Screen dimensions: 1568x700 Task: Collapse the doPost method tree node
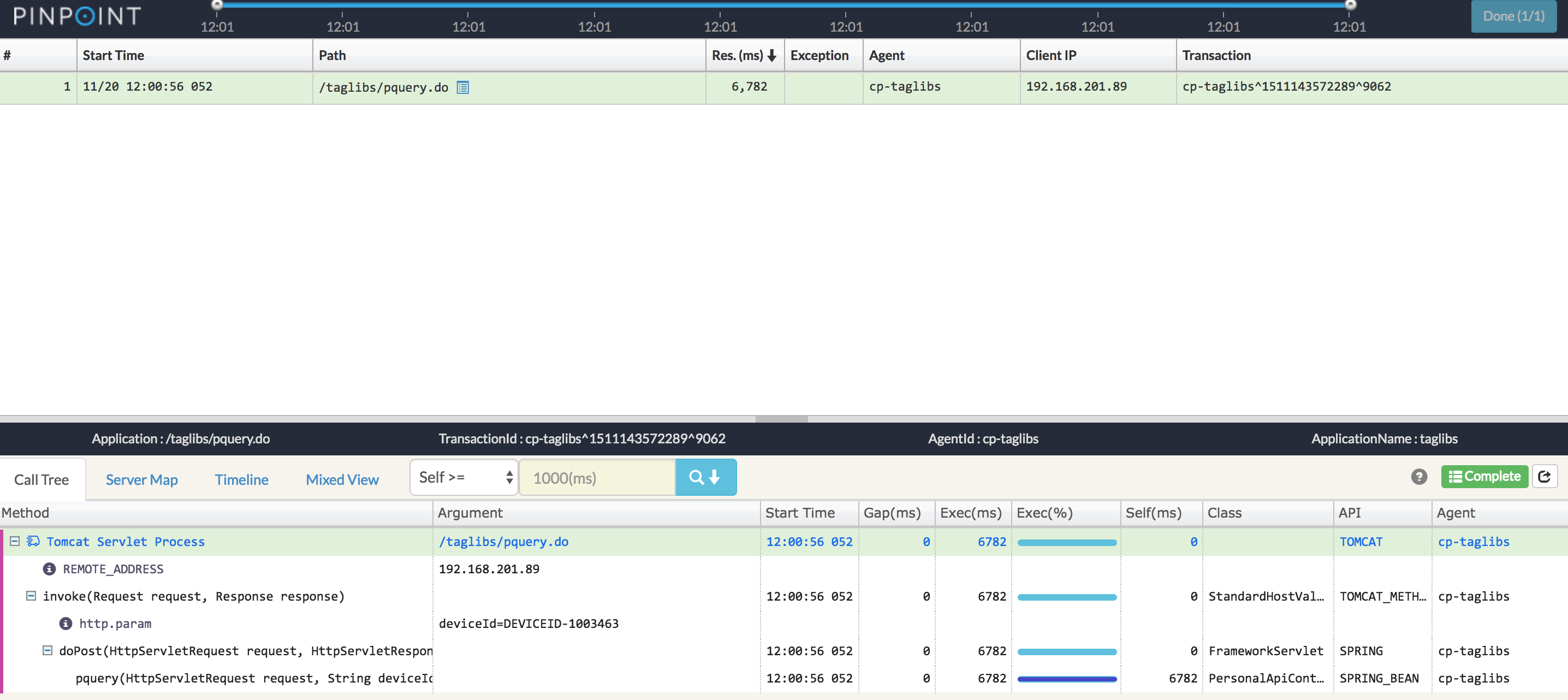(47, 651)
